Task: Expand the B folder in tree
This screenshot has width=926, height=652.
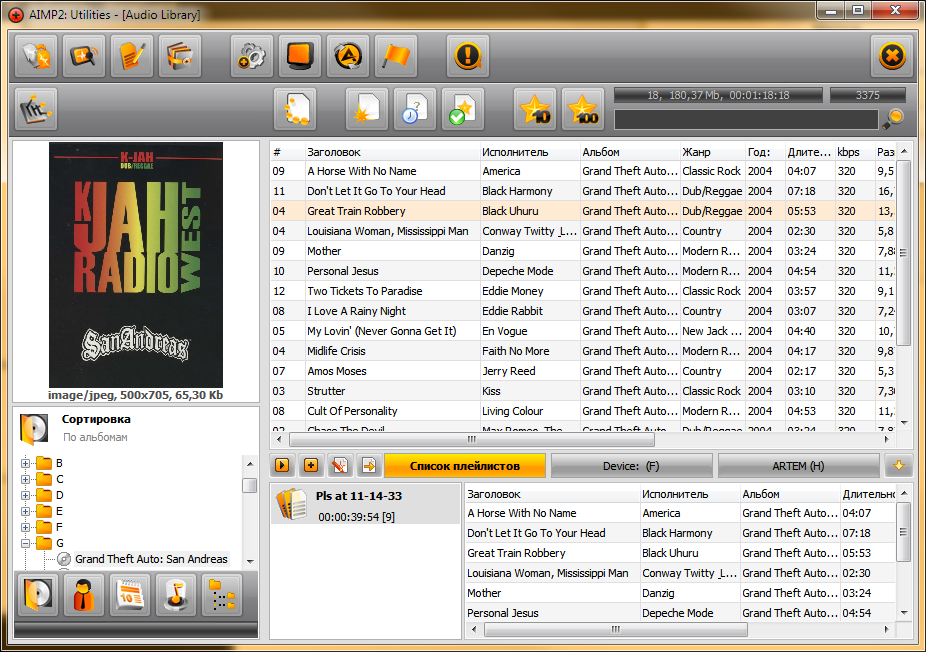Action: (25, 464)
